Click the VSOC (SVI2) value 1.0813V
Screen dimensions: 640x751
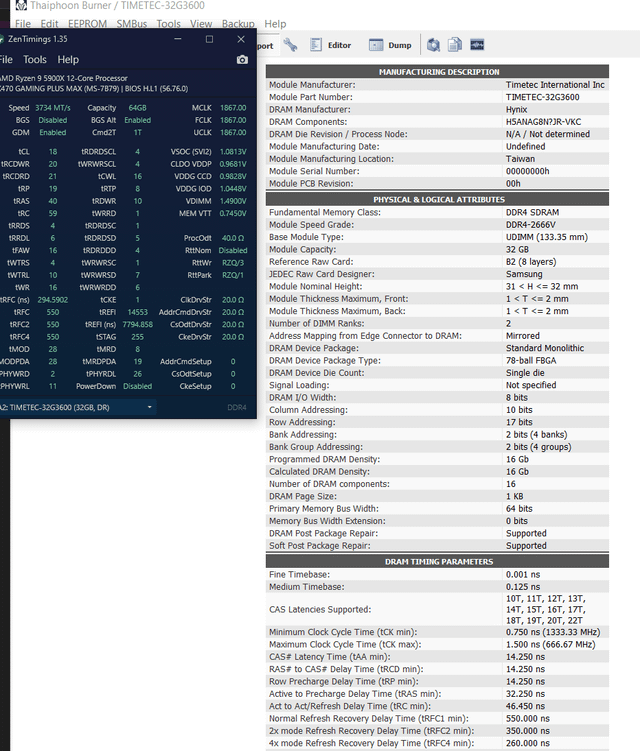[233, 151]
